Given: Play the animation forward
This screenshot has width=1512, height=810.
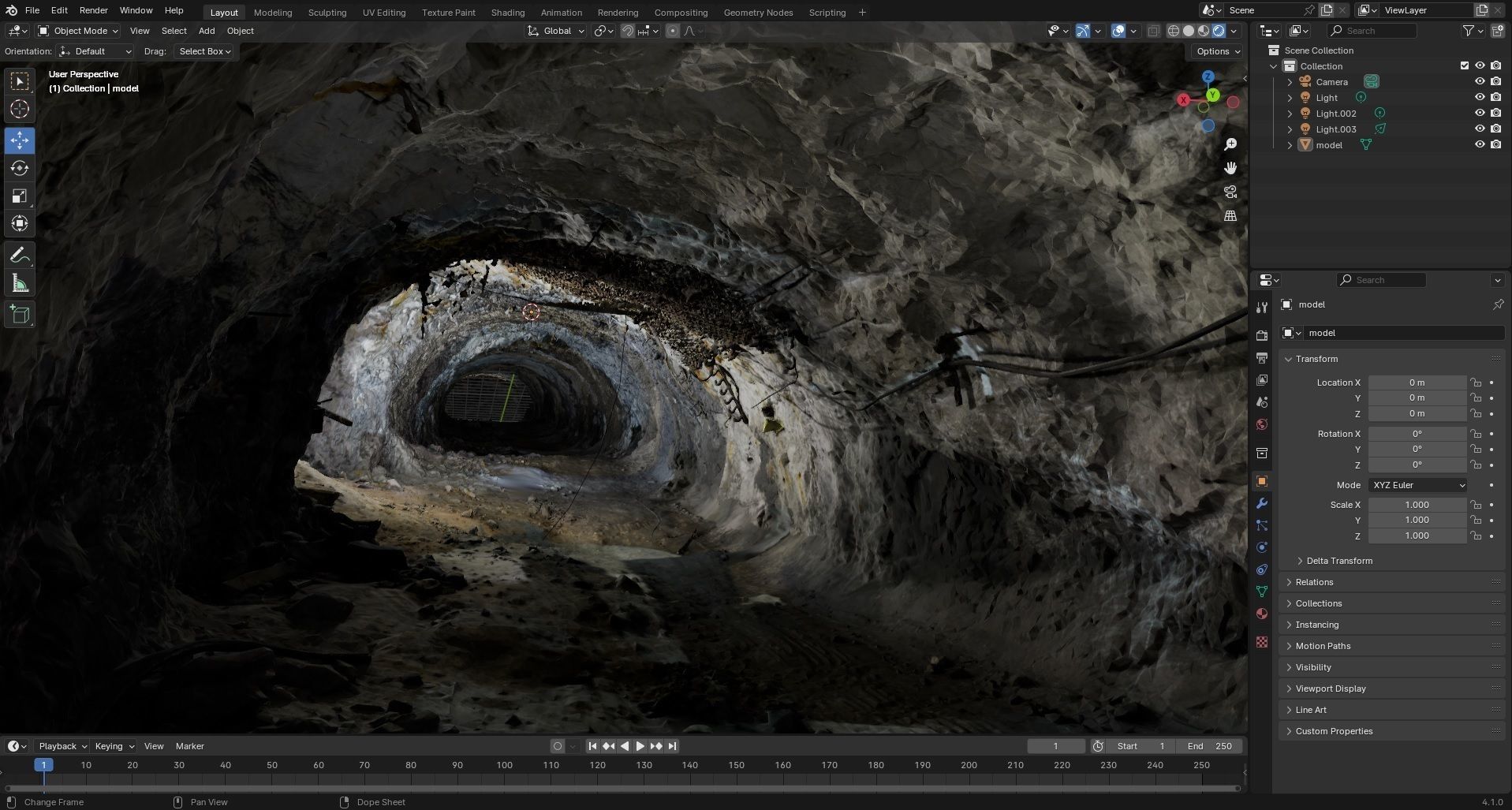Looking at the screenshot, I should point(640,746).
